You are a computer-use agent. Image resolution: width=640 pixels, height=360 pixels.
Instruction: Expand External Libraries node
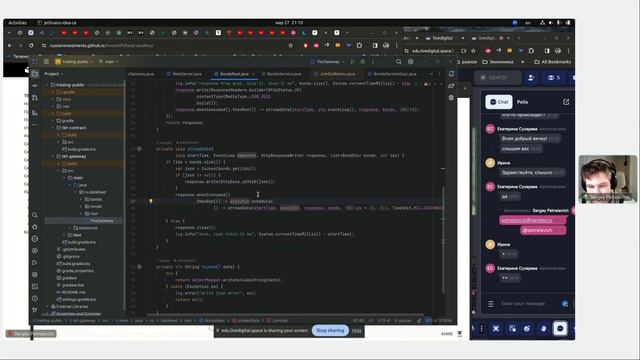47,306
